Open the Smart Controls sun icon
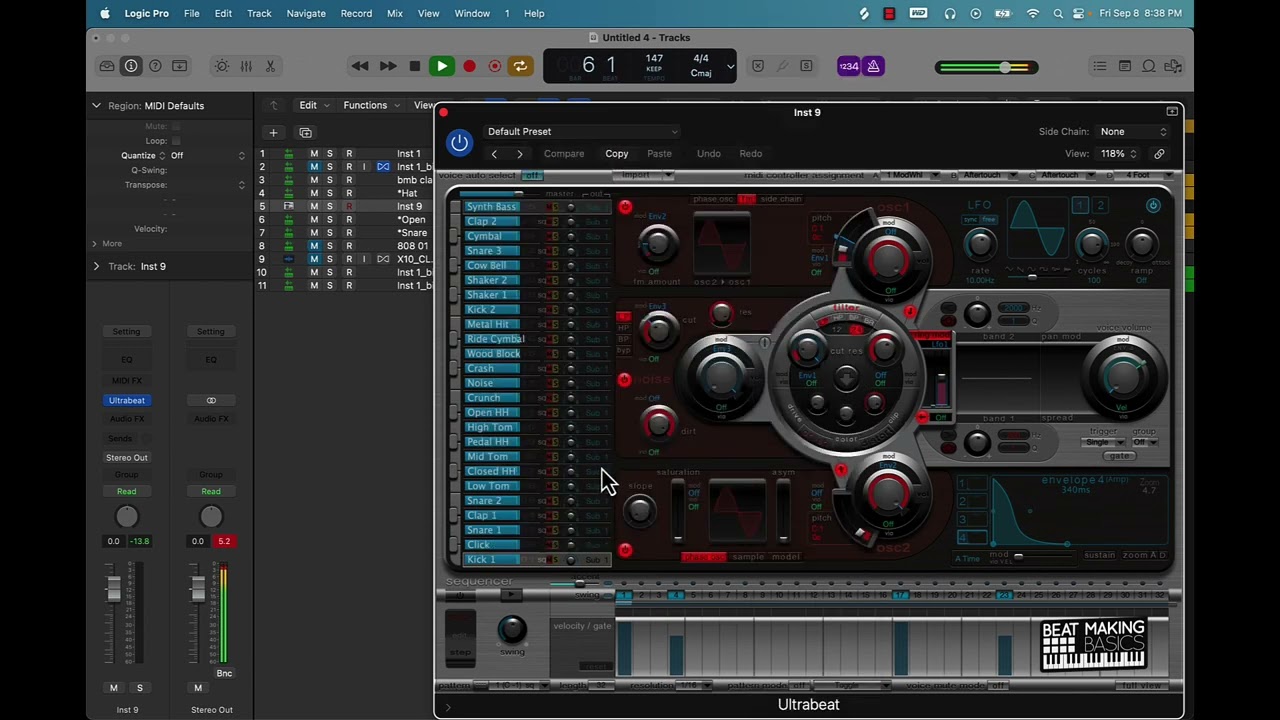 point(222,66)
